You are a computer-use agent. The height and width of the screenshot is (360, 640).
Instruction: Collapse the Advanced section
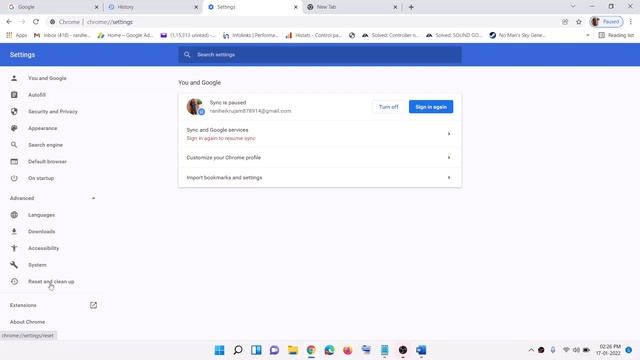point(93,198)
